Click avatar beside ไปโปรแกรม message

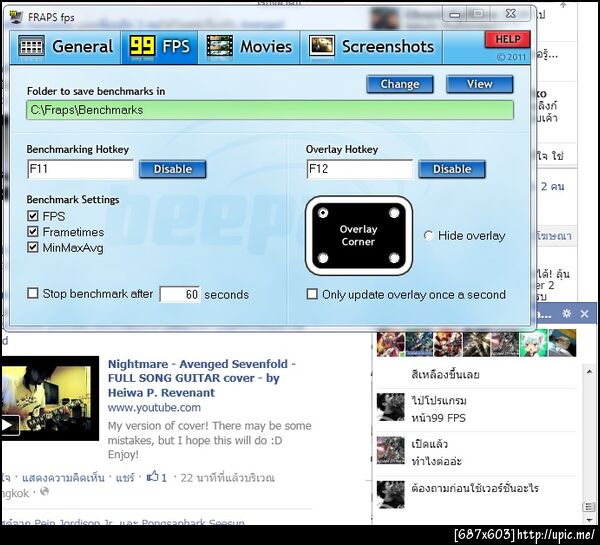click(390, 407)
